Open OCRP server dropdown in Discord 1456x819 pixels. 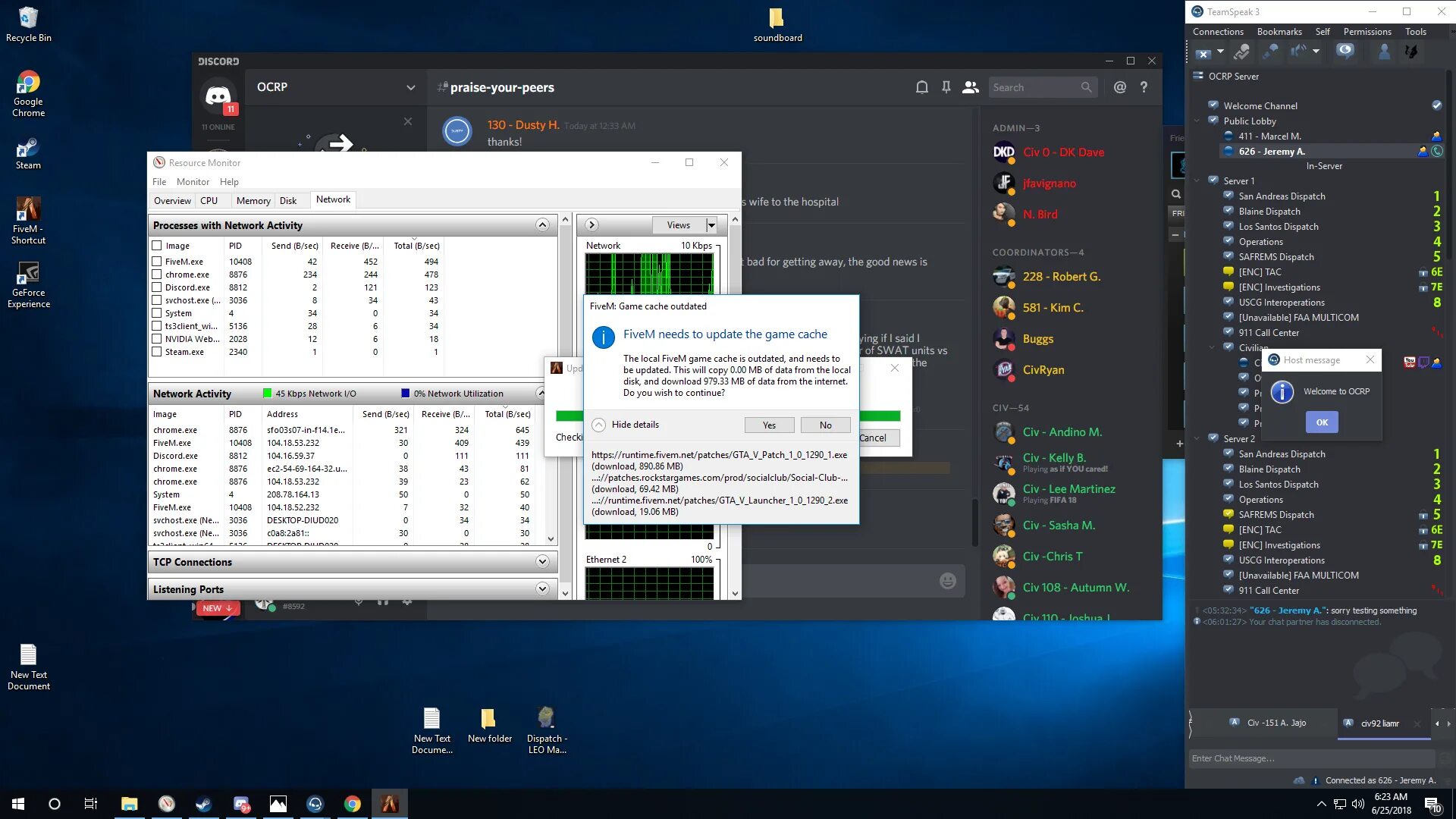pyautogui.click(x=410, y=87)
